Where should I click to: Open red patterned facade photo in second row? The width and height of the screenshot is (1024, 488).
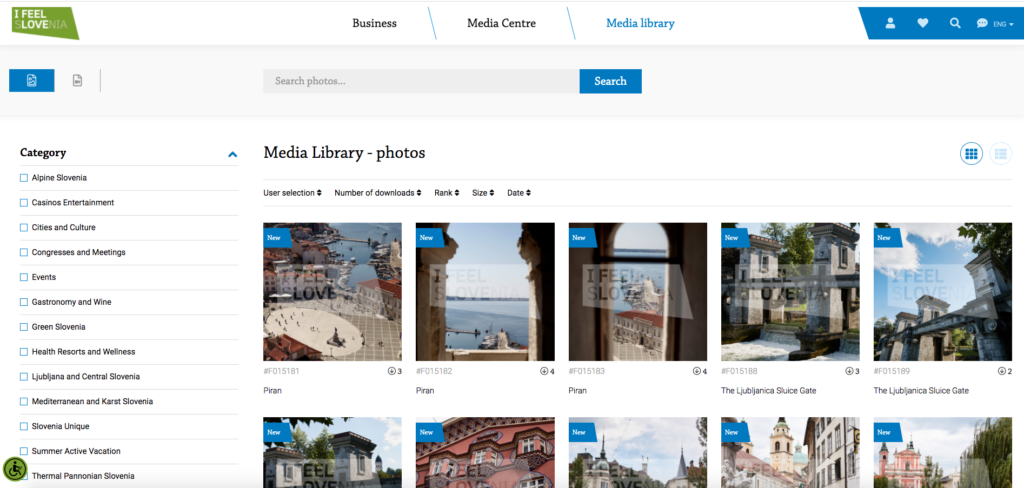(x=485, y=453)
